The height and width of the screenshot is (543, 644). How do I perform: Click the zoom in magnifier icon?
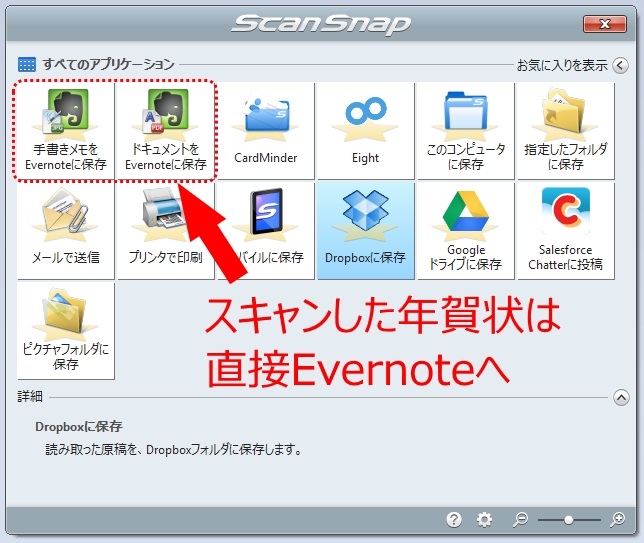(617, 520)
